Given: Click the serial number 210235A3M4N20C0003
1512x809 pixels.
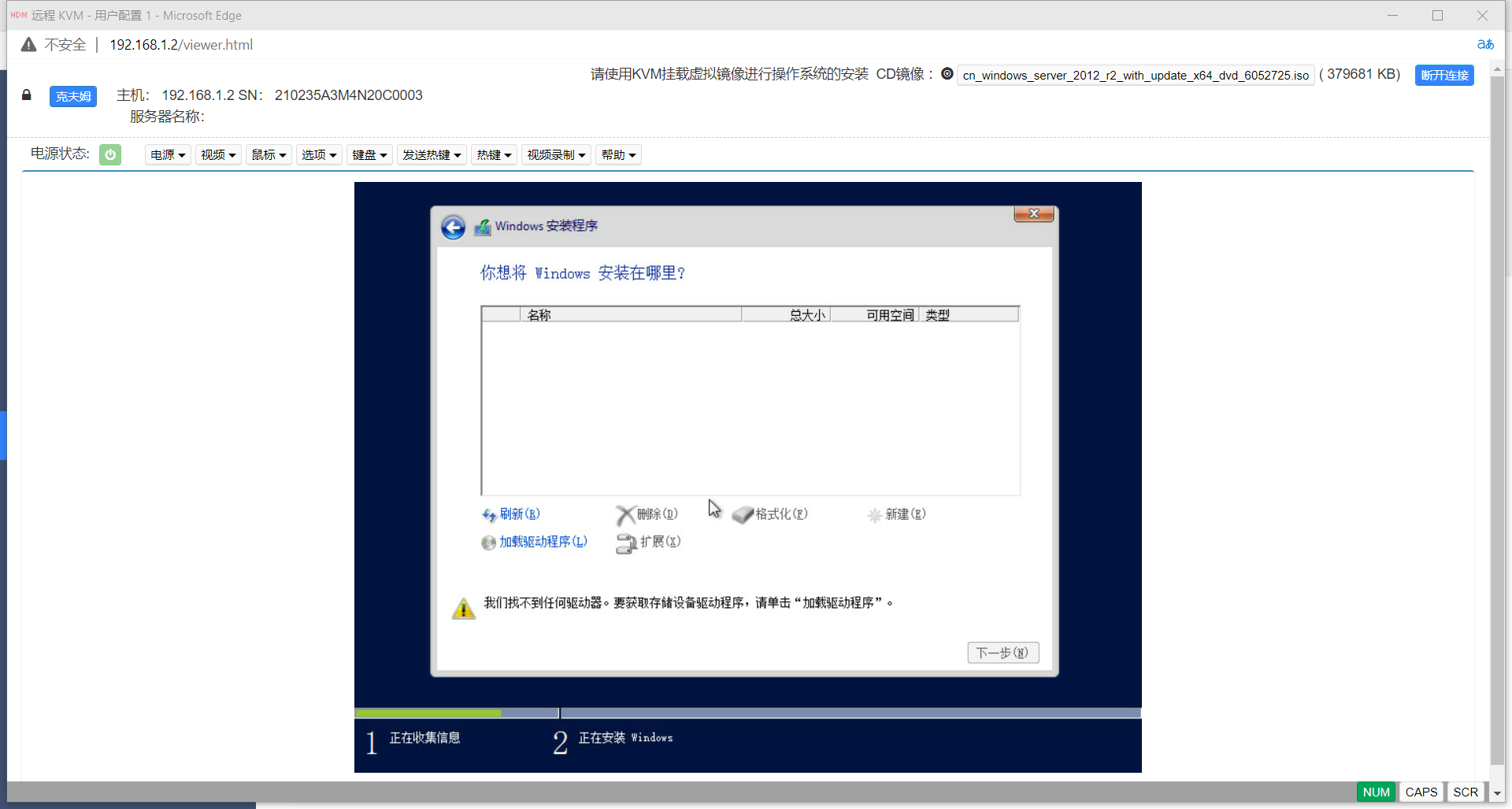Looking at the screenshot, I should (x=349, y=95).
